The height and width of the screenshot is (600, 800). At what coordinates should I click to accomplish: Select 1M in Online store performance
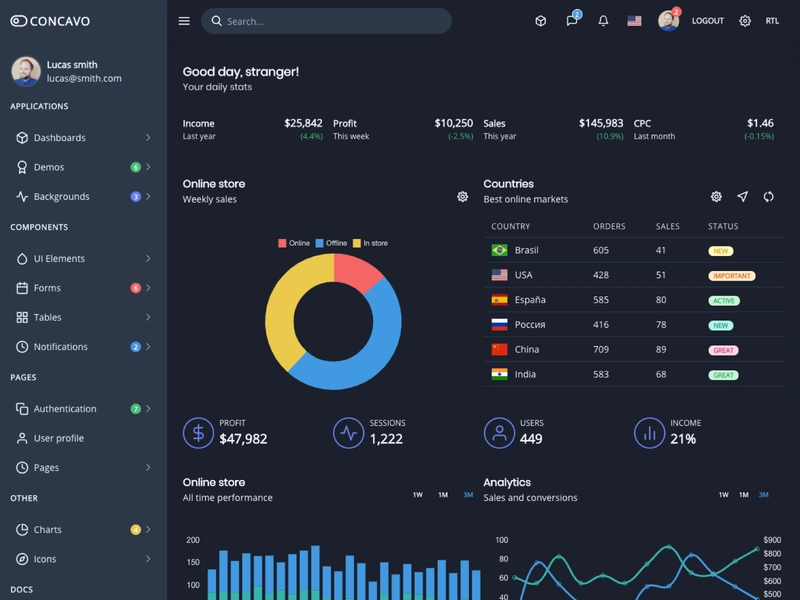(443, 495)
